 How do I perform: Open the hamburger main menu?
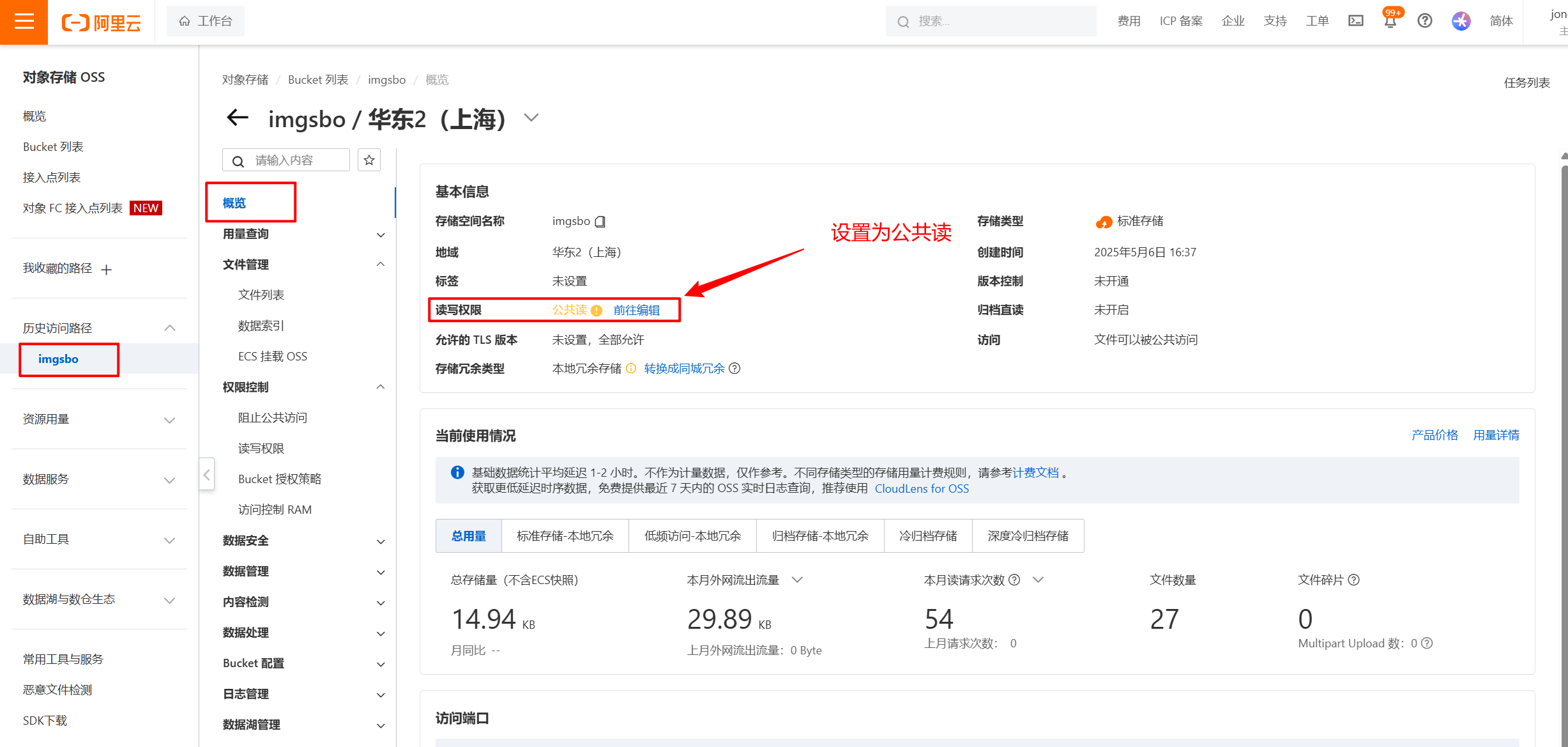(24, 22)
